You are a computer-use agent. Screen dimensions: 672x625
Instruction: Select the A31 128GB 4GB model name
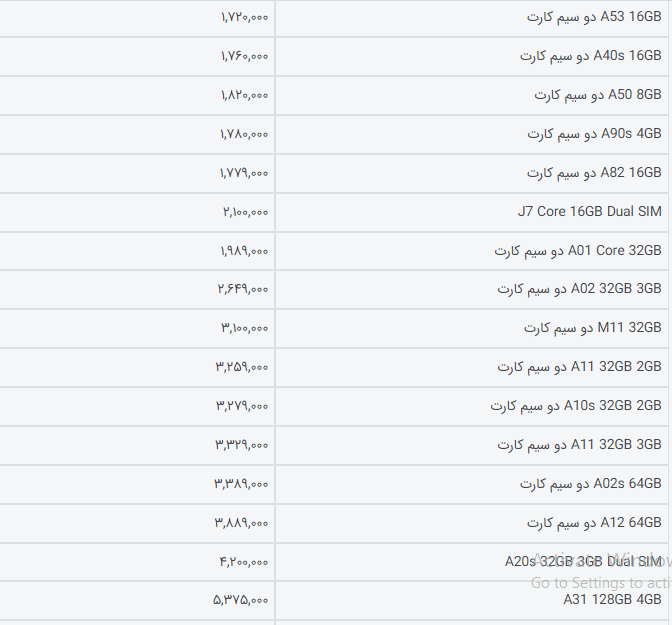pyautogui.click(x=612, y=600)
